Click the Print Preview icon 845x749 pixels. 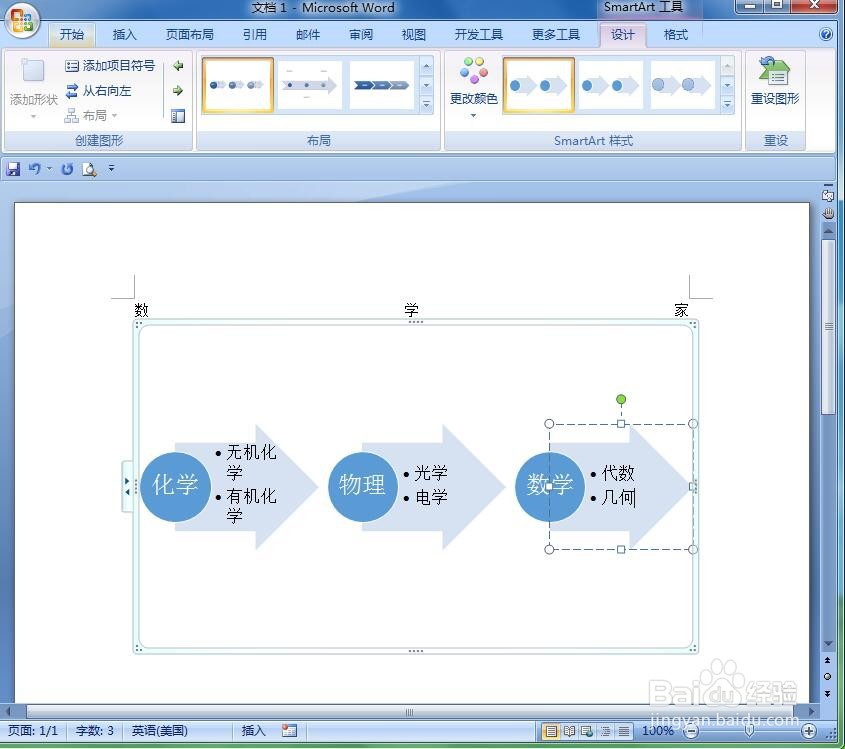pyautogui.click(x=89, y=169)
